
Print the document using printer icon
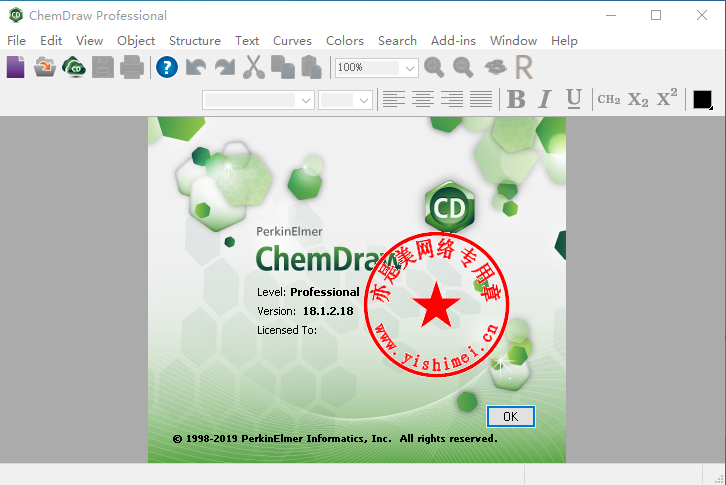(132, 67)
